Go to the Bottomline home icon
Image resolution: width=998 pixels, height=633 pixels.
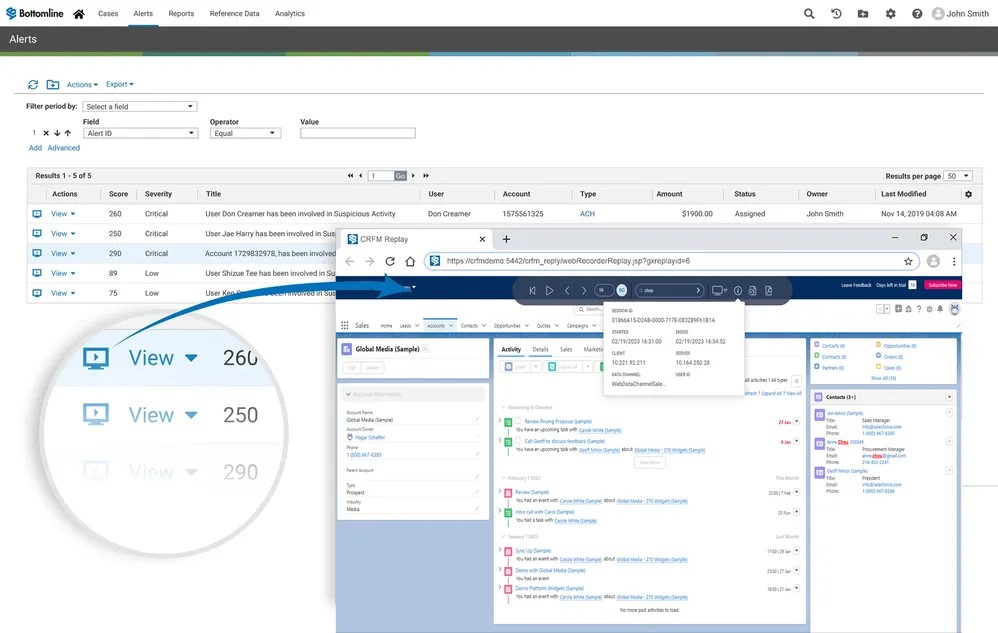pyautogui.click(x=79, y=13)
